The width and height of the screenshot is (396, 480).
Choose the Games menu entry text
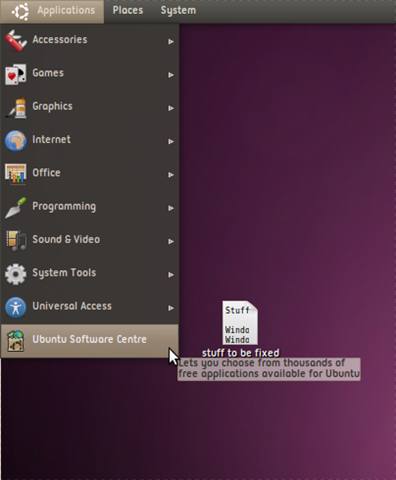click(x=48, y=73)
